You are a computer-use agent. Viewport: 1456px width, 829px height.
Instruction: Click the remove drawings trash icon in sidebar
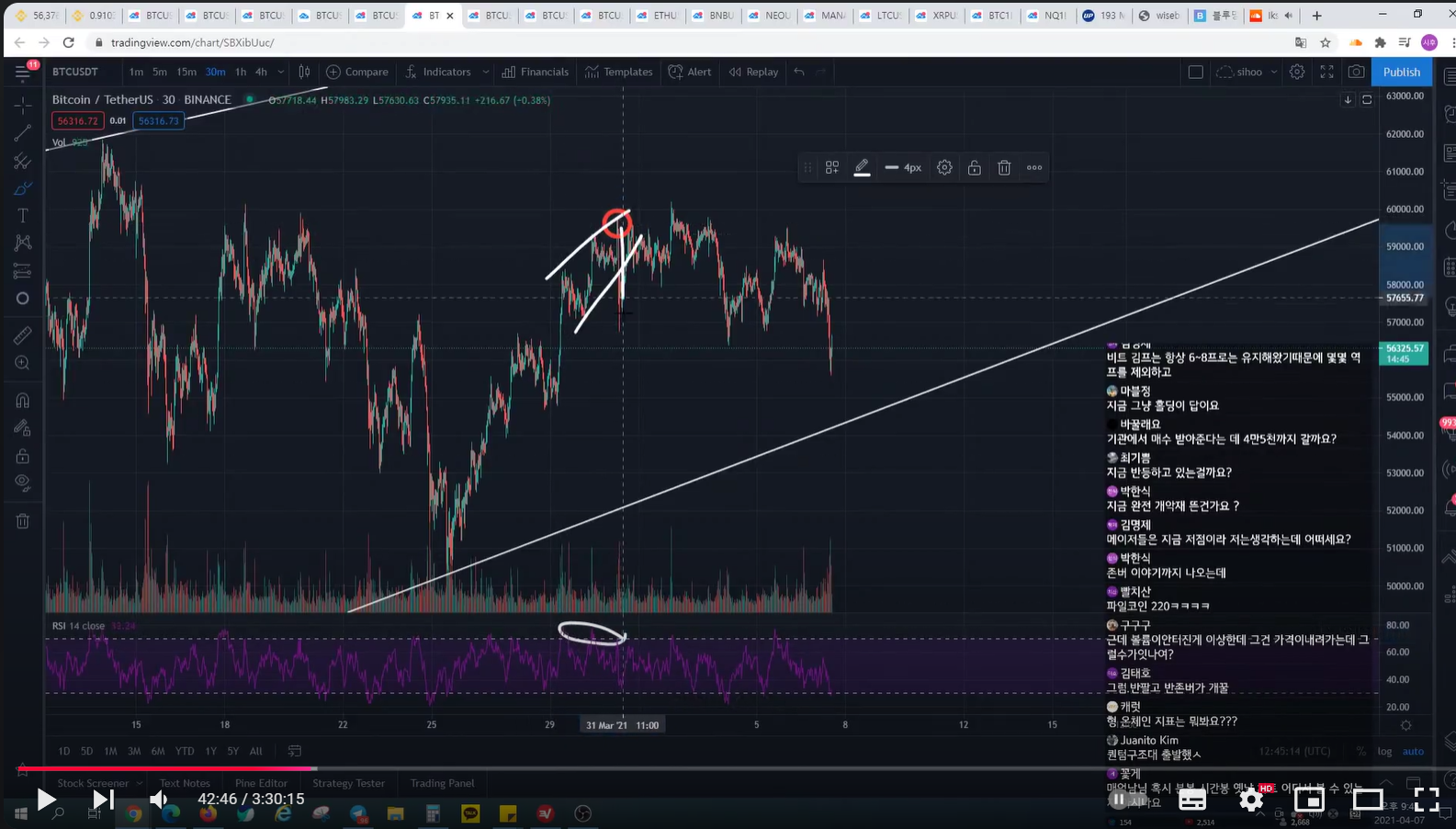click(23, 521)
